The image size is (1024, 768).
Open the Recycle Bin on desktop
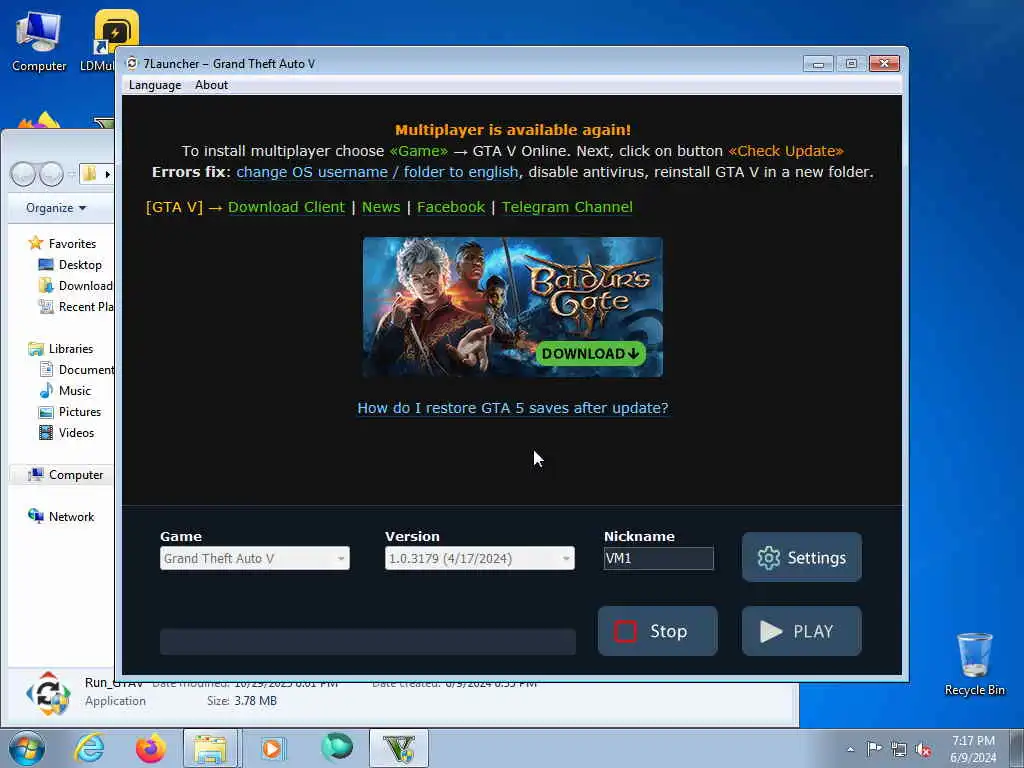pyautogui.click(x=974, y=664)
